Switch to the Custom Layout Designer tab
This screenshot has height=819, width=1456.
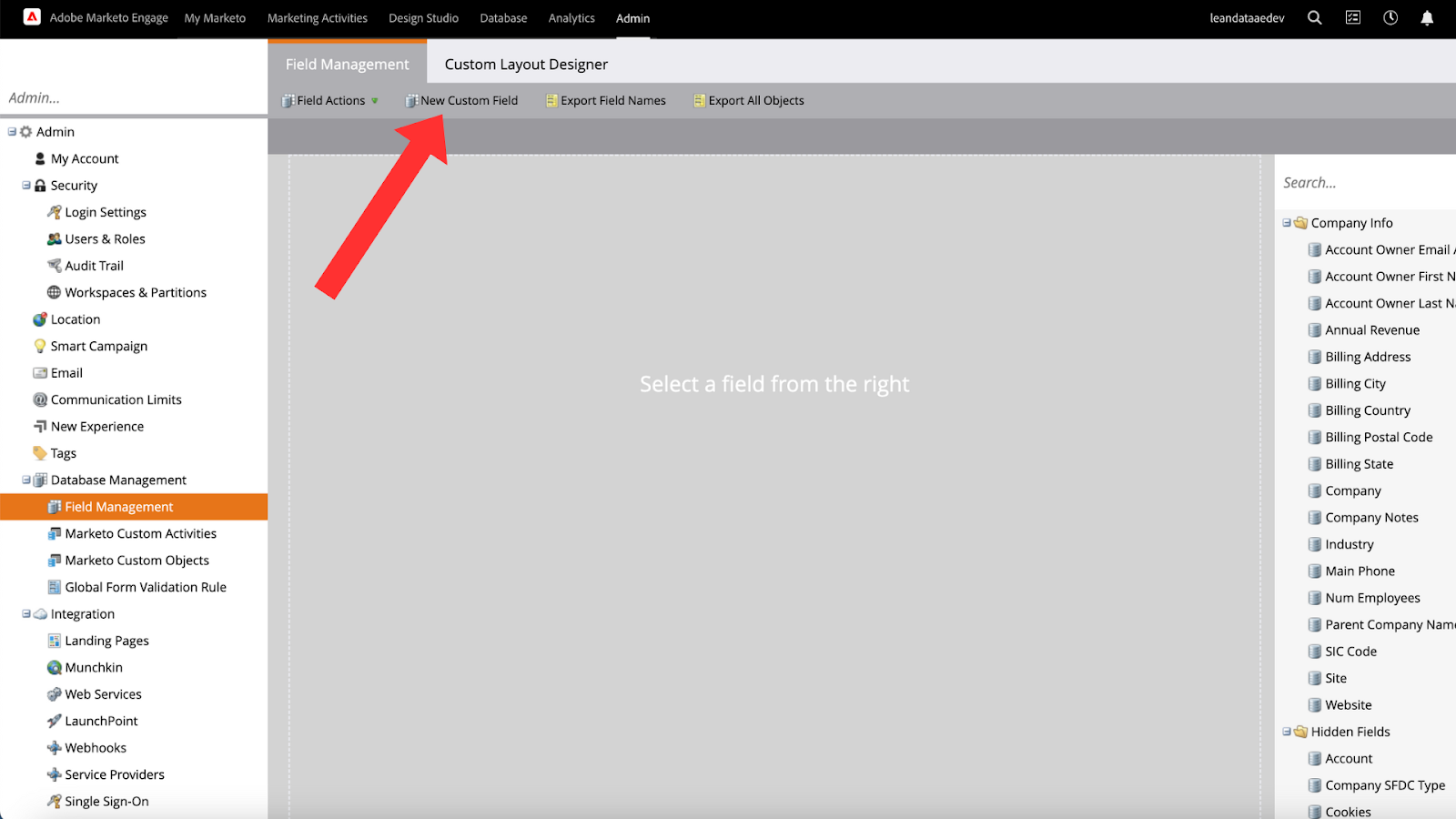(x=526, y=64)
